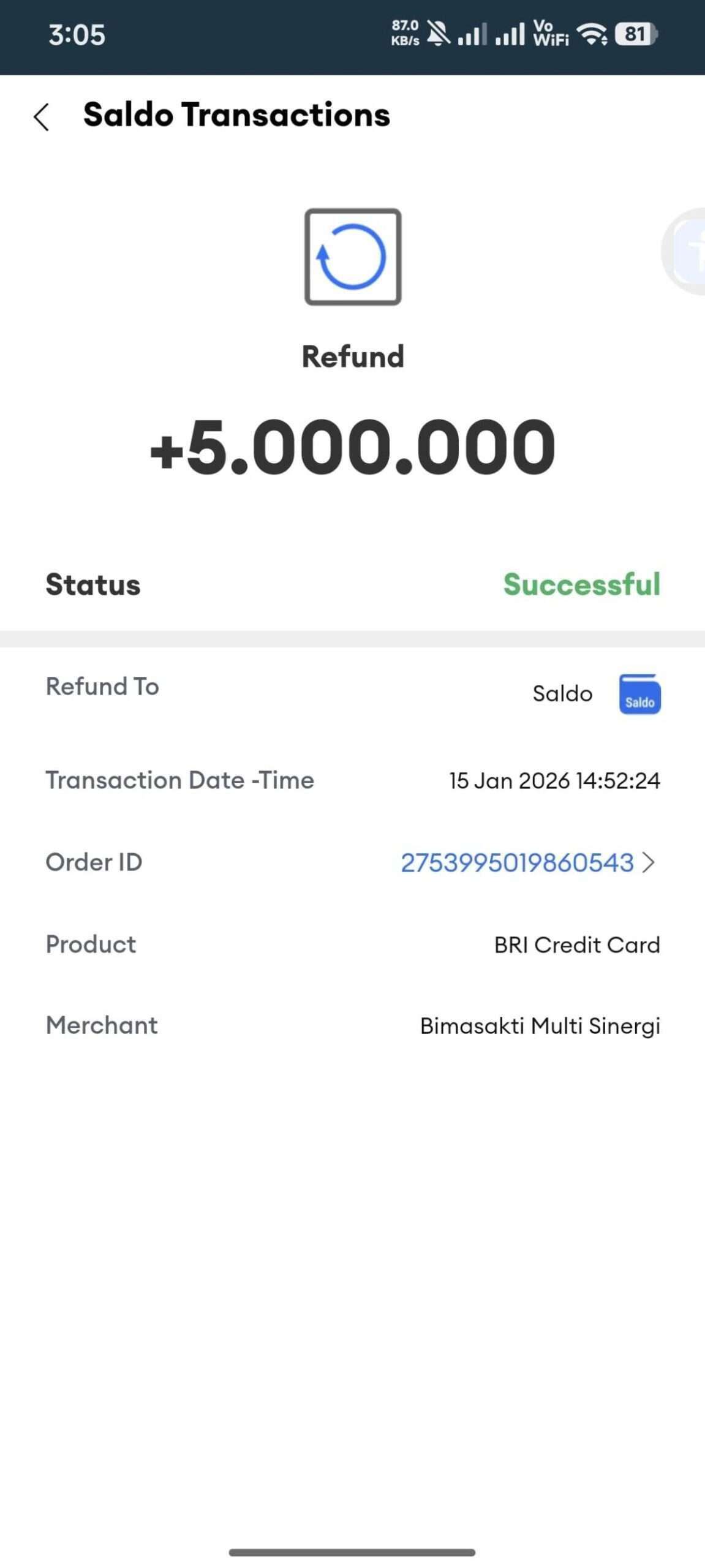Tap the blue Saldo wallet icon
Screen dimensions: 705x1568
639,694
